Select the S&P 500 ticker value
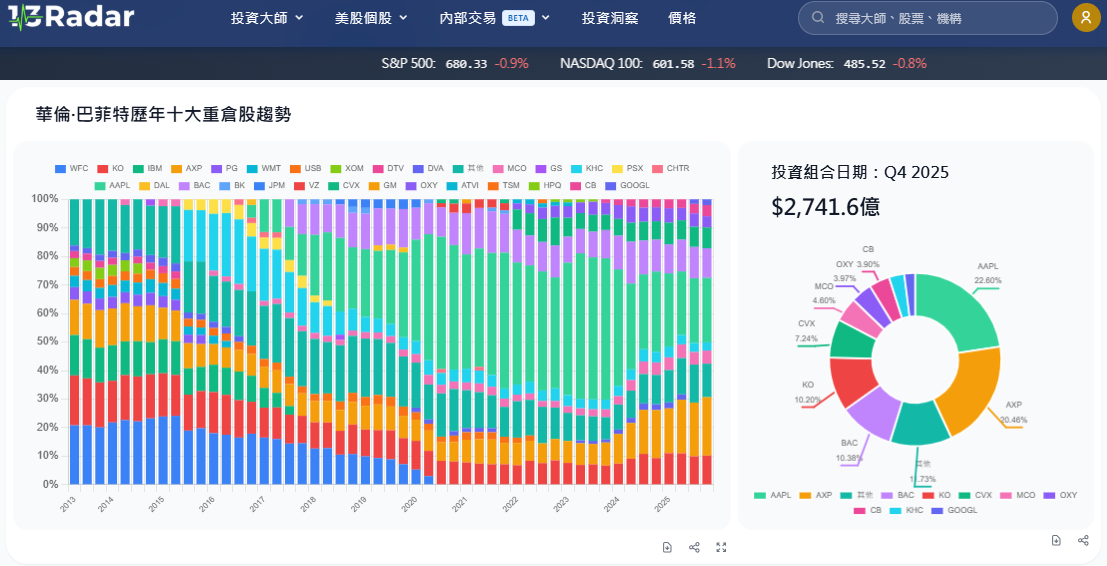Screen dimensions: 1107x566 466,64
